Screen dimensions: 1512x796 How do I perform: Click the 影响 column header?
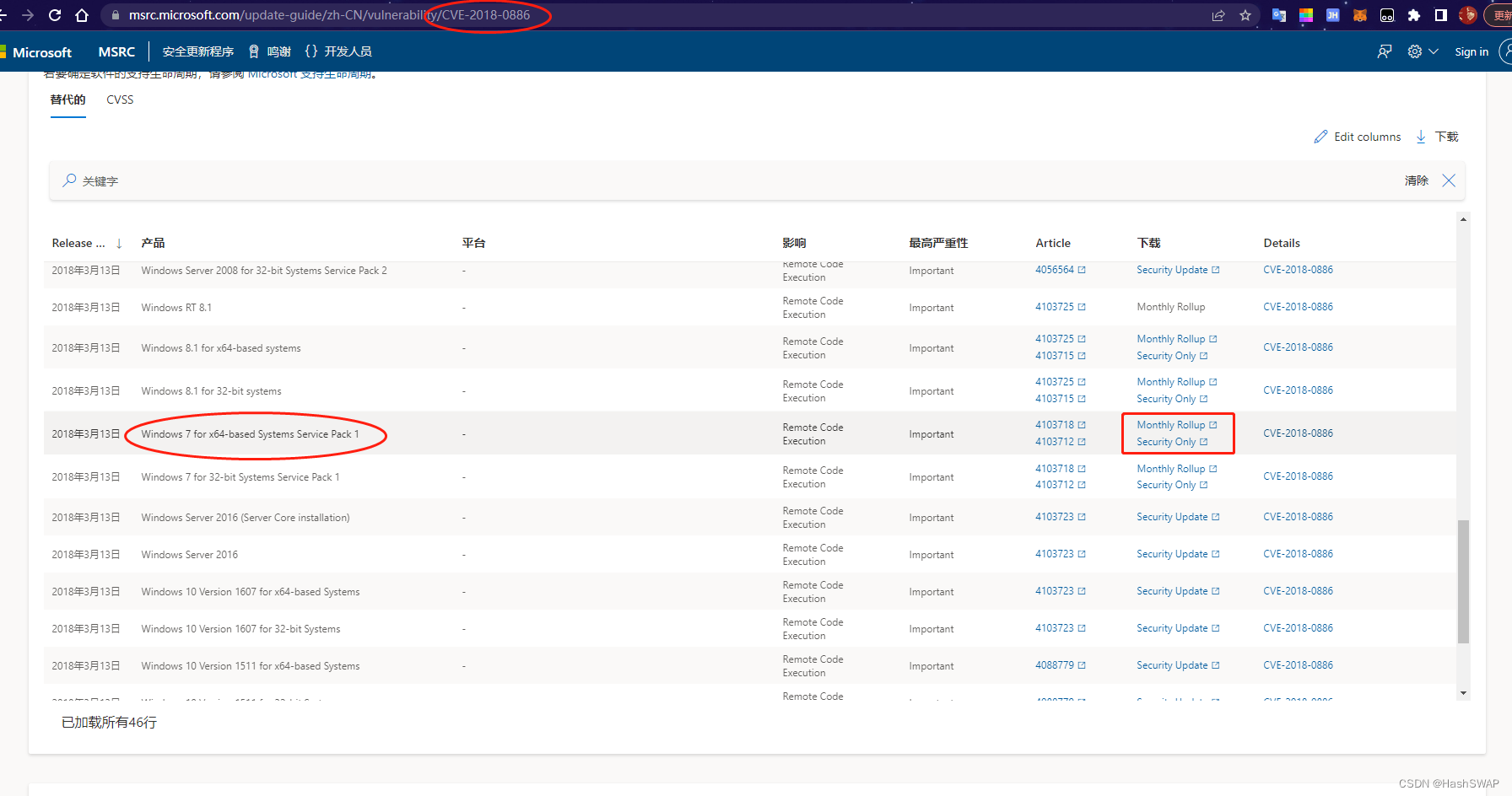click(x=794, y=243)
